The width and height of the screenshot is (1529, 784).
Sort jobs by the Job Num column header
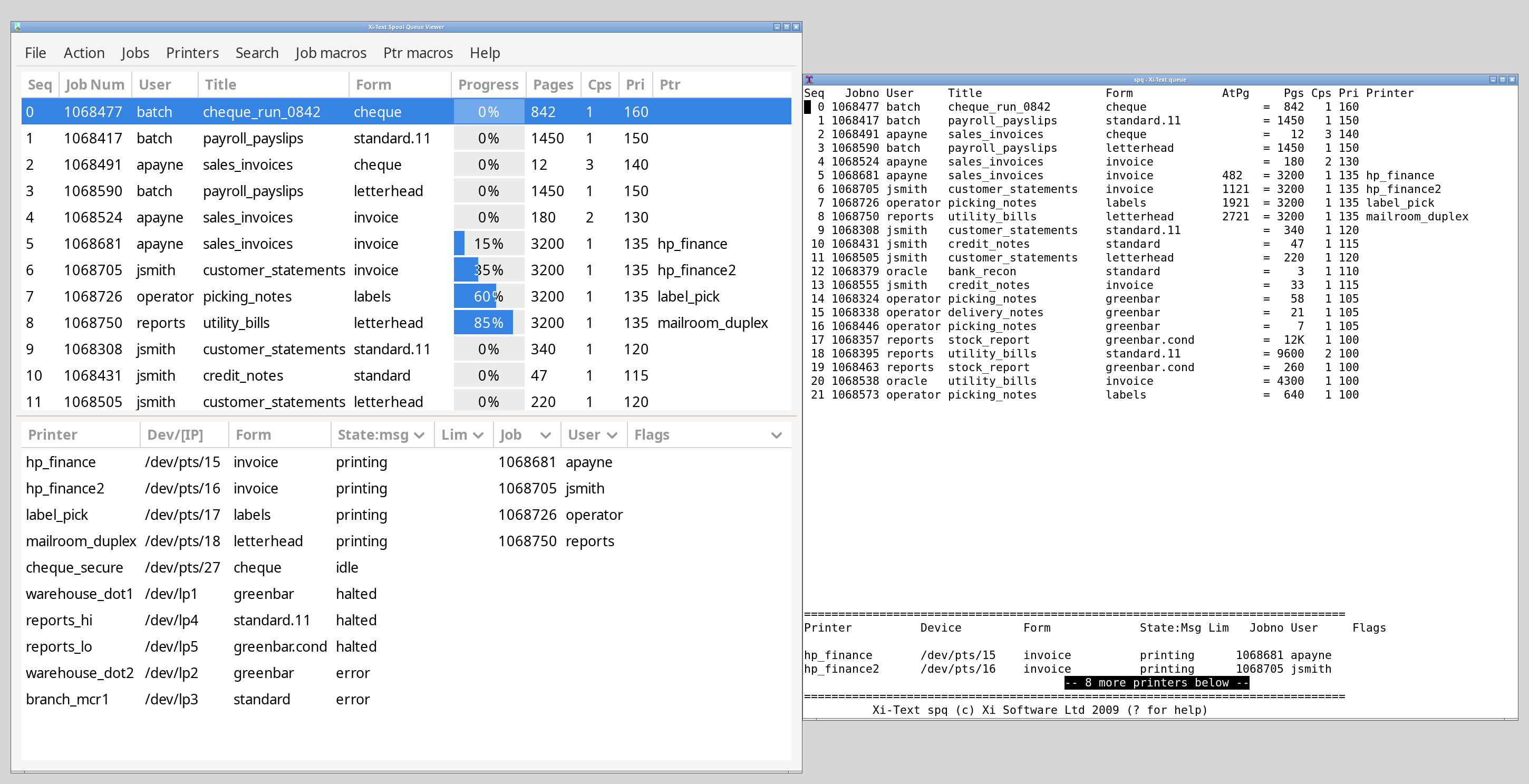(x=95, y=85)
